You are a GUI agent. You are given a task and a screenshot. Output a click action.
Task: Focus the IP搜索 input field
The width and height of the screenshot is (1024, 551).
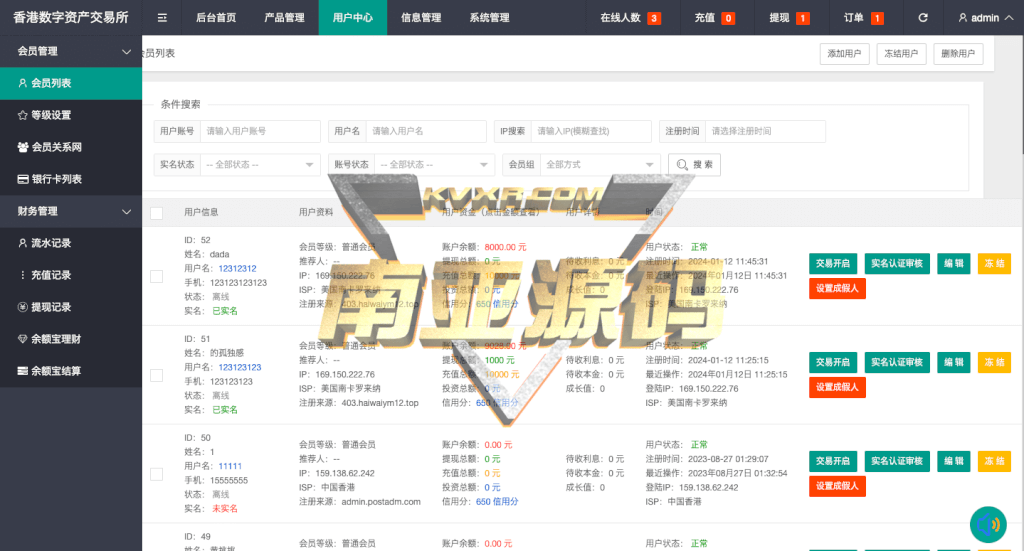click(591, 131)
